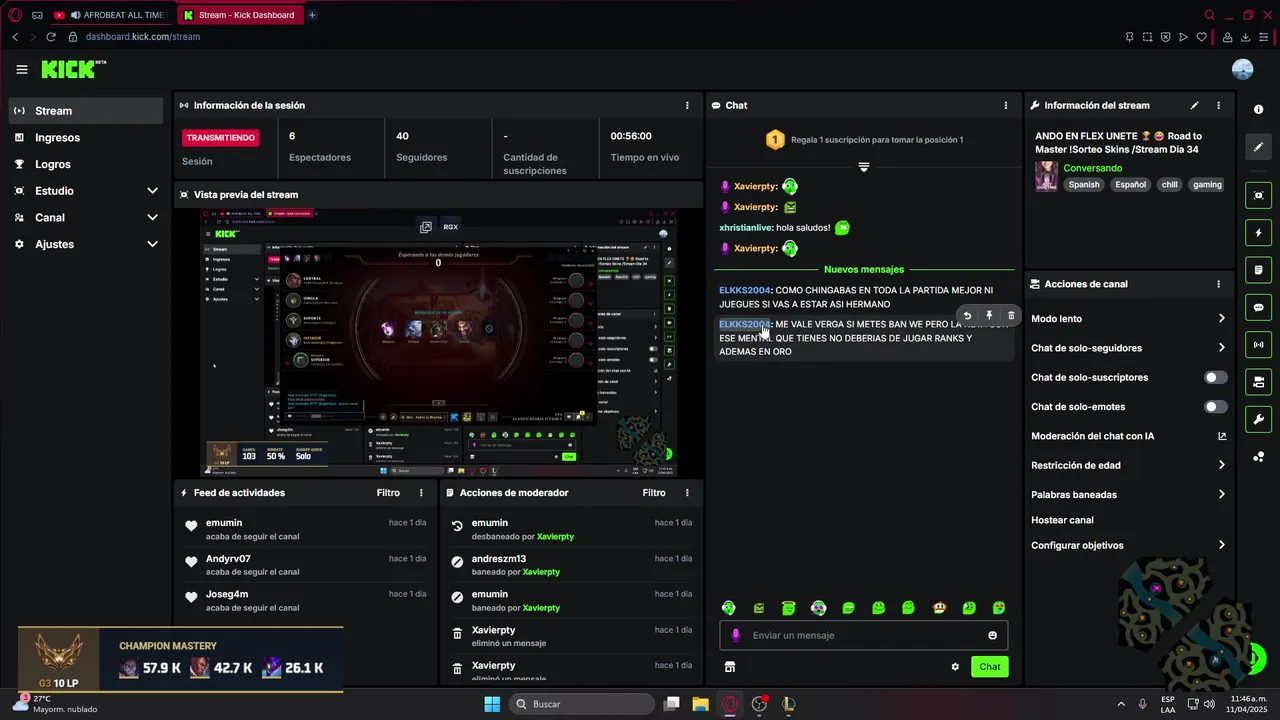
Task: Click Hostear canal
Action: coord(1062,520)
